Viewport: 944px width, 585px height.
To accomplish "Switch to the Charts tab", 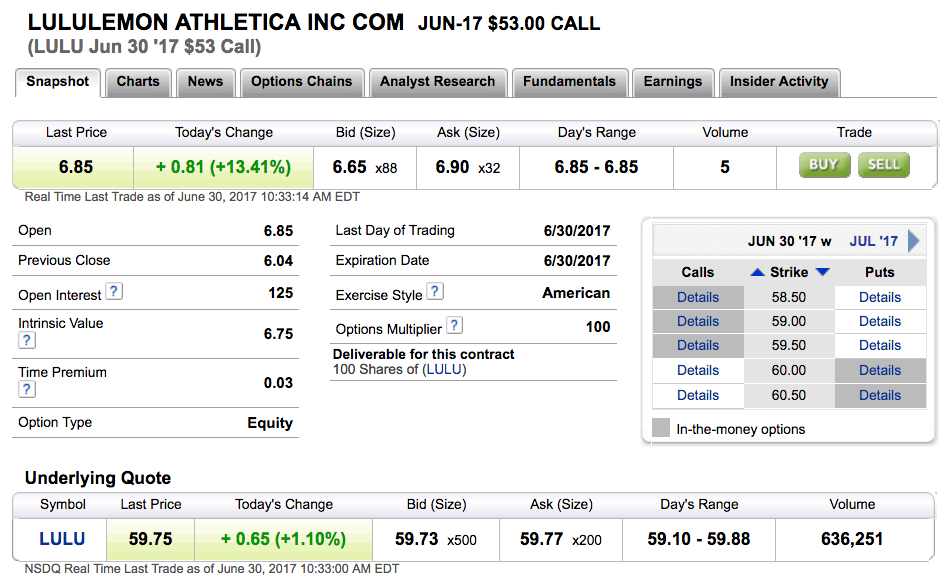I will pyautogui.click(x=138, y=82).
